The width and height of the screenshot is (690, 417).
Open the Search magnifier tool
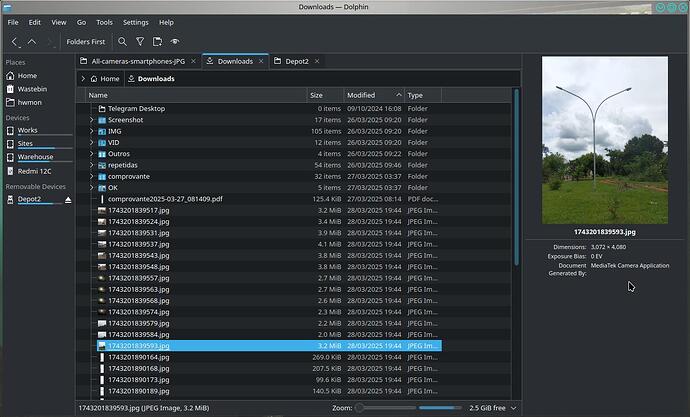click(x=122, y=42)
